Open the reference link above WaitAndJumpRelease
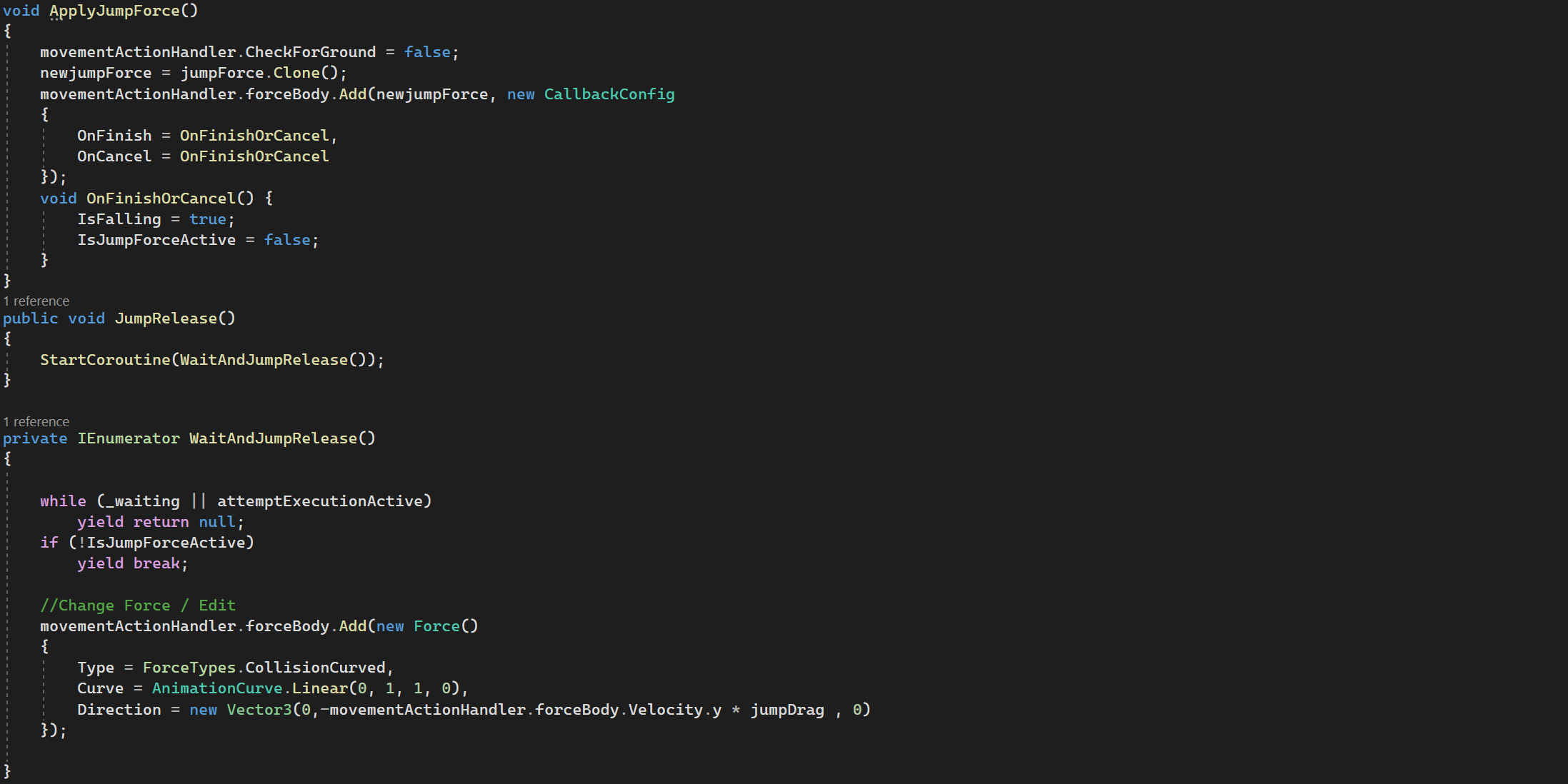 pyautogui.click(x=36, y=422)
